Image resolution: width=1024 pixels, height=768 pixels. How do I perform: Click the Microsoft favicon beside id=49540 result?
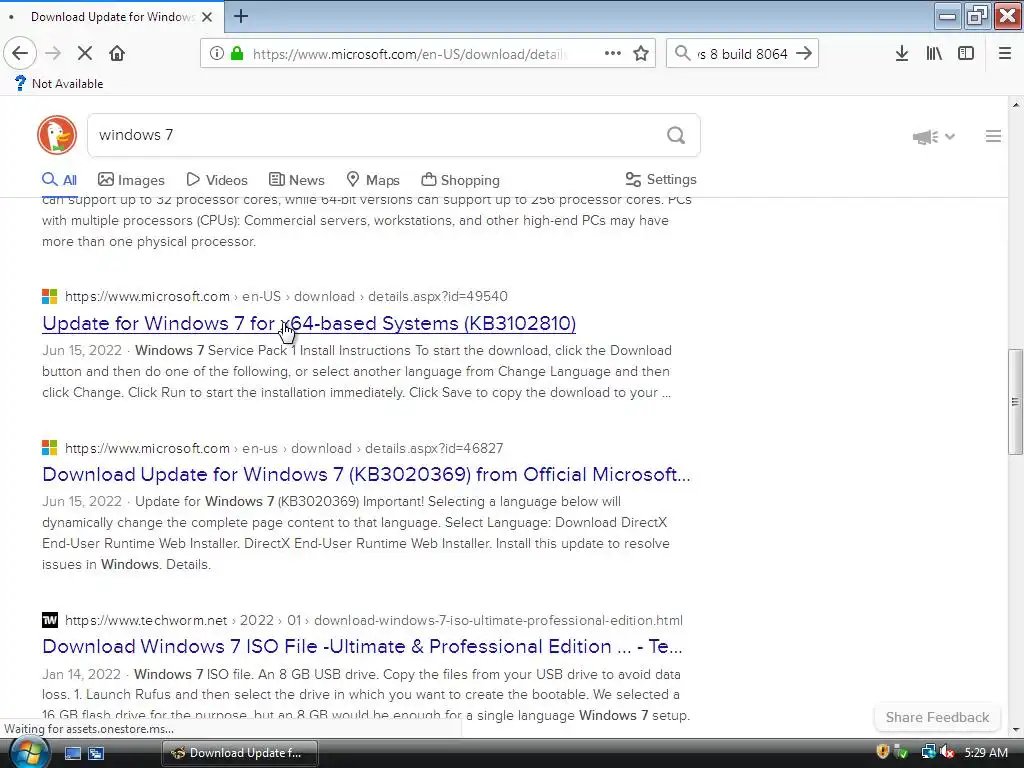[x=50, y=296]
